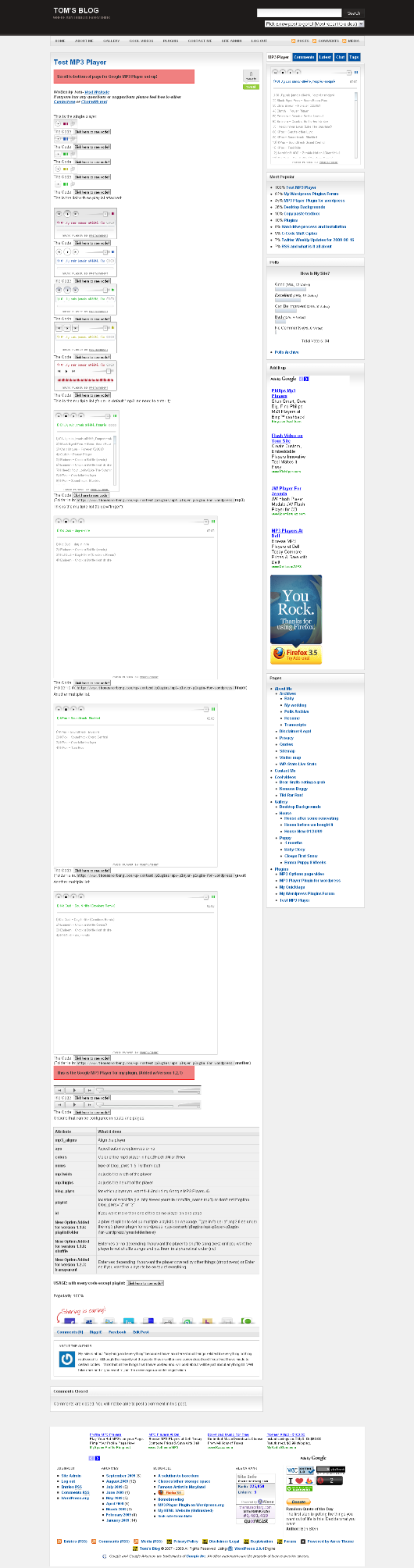Open the 'Pick a new post to go to' dropdown
414x1568 pixels.
click(315, 24)
